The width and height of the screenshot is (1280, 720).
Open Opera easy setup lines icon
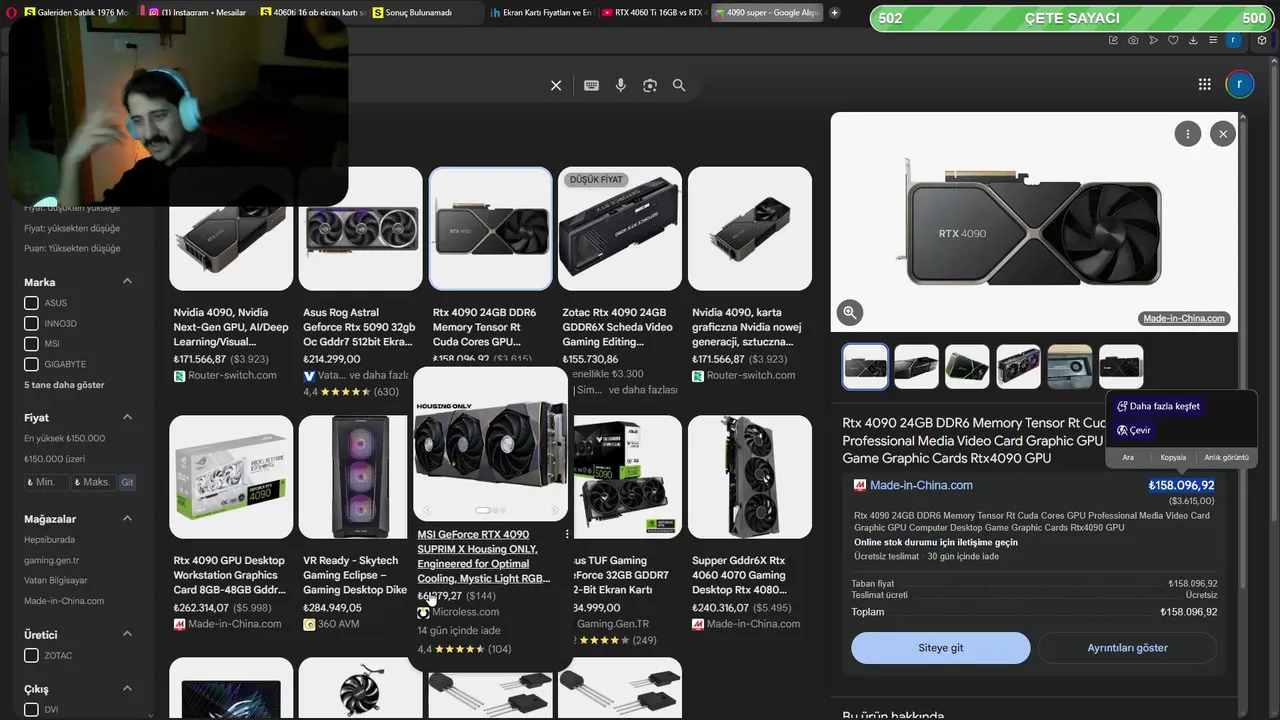pyautogui.click(x=1213, y=40)
